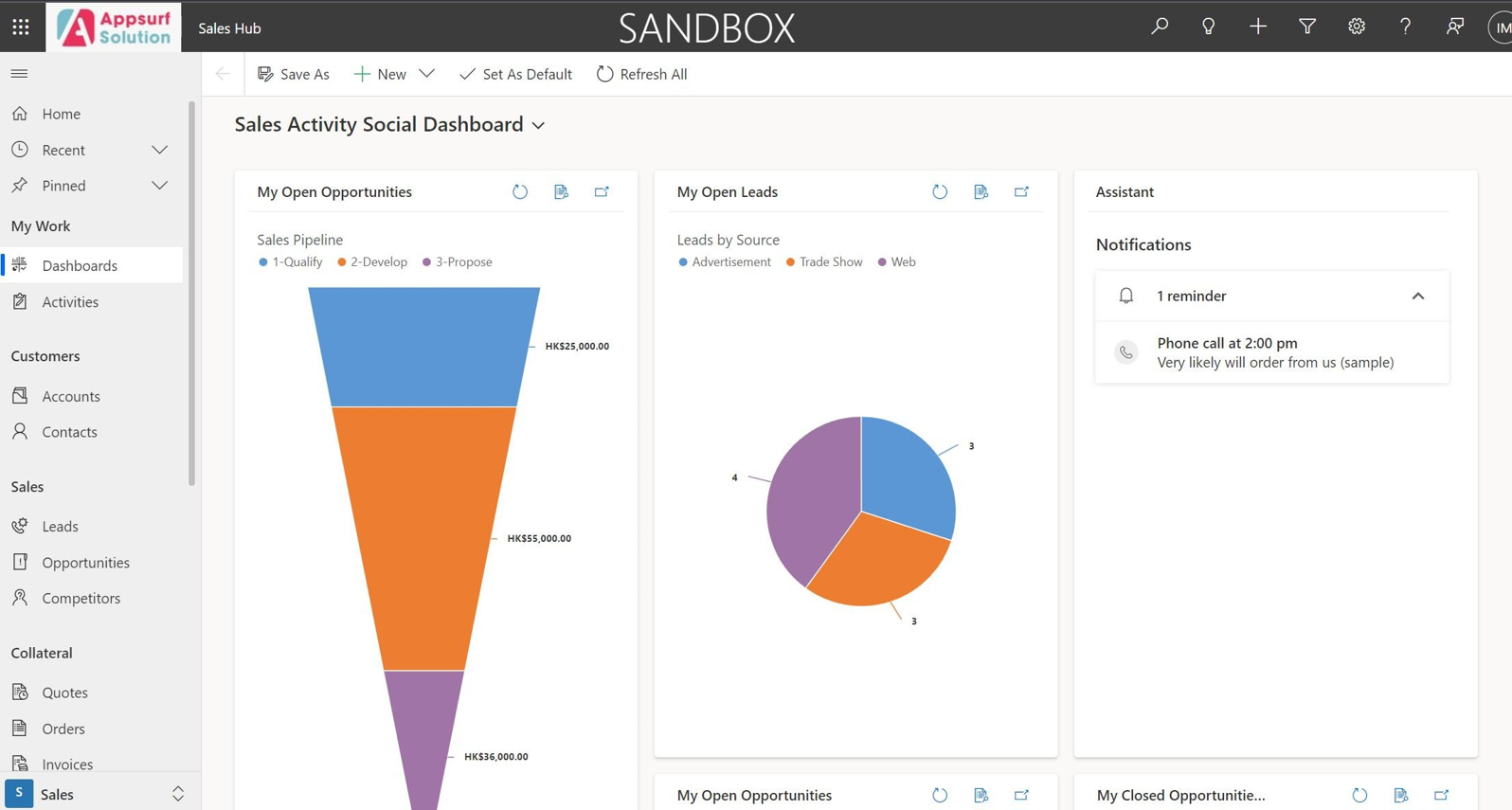View records for My Open Leads
The height and width of the screenshot is (810, 1512).
pyautogui.click(x=981, y=191)
